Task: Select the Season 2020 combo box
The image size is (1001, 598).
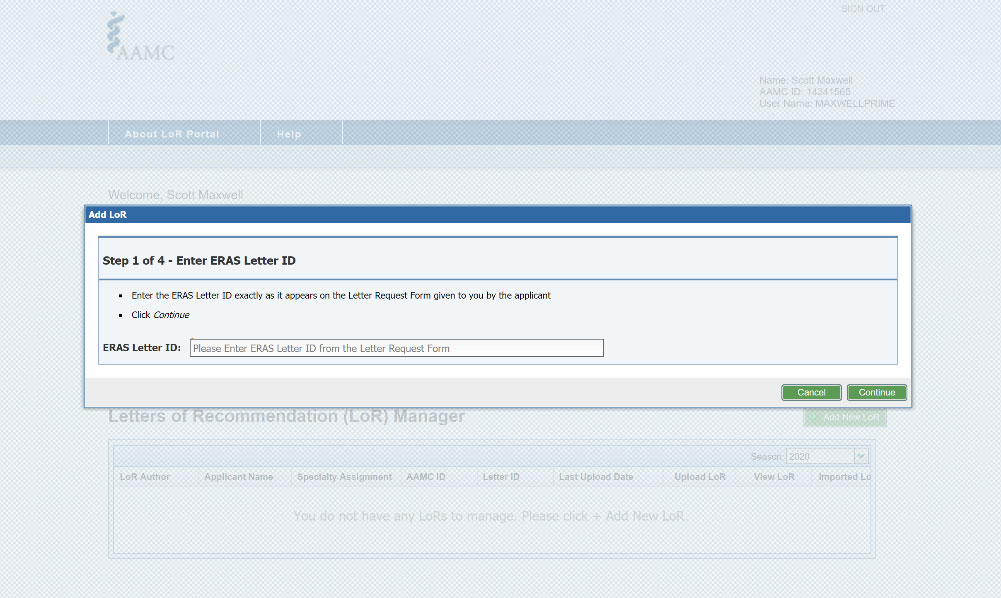Action: 819,456
